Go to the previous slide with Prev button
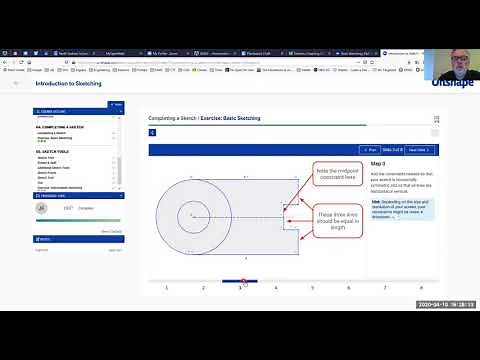 point(370,150)
